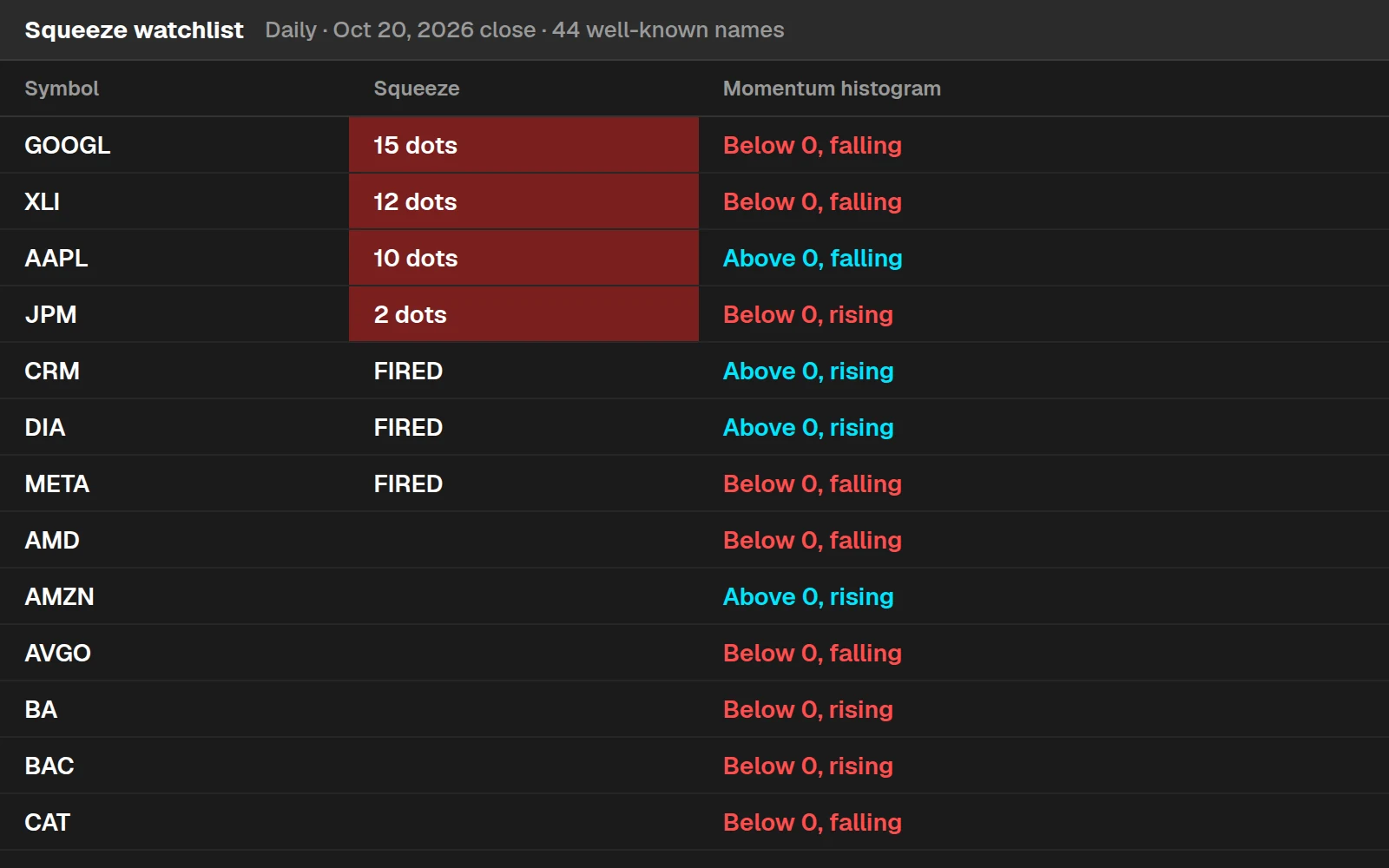Click FIRED in the META row

[x=408, y=483]
